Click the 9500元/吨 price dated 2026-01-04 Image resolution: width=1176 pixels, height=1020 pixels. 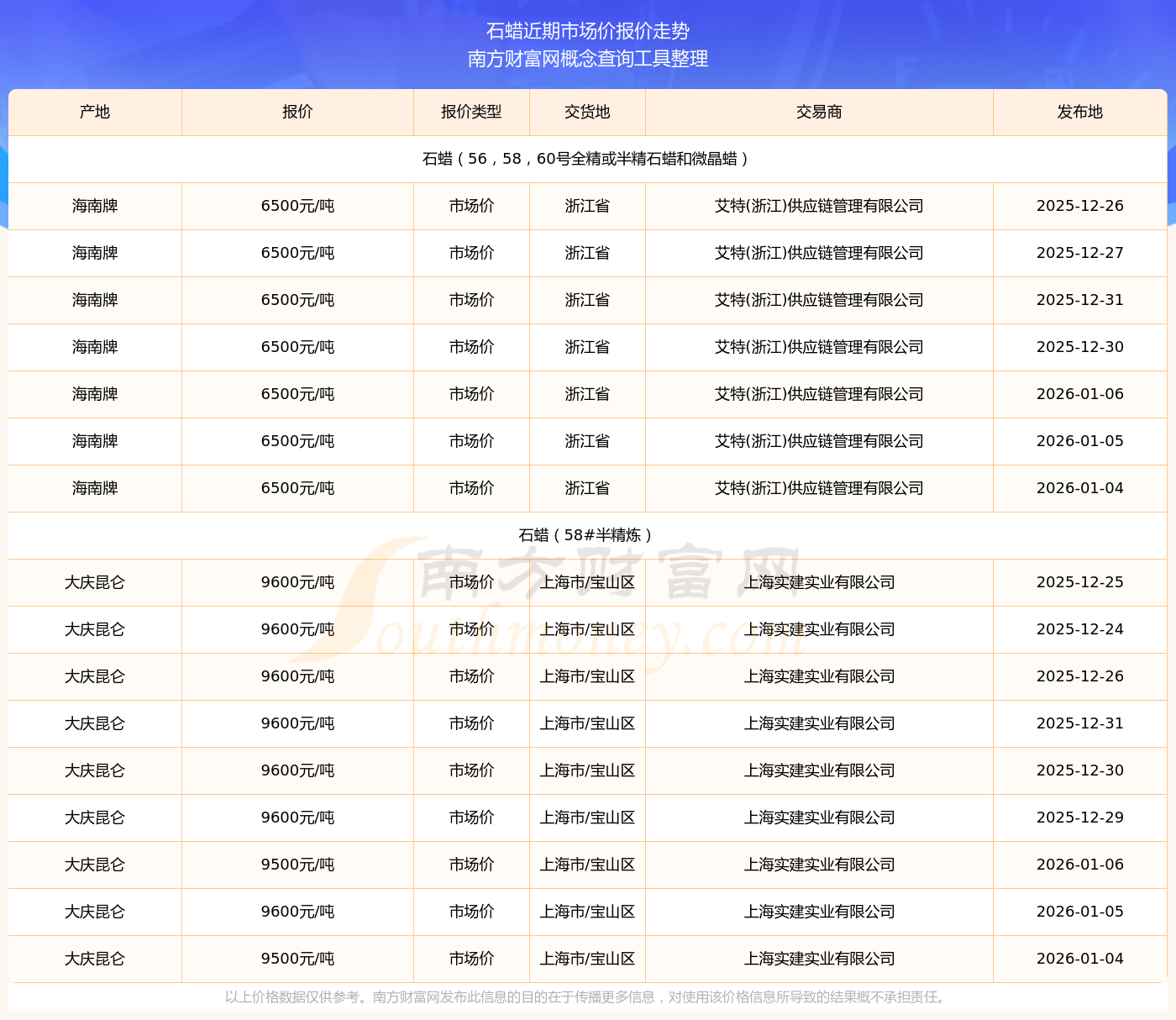pos(297,959)
